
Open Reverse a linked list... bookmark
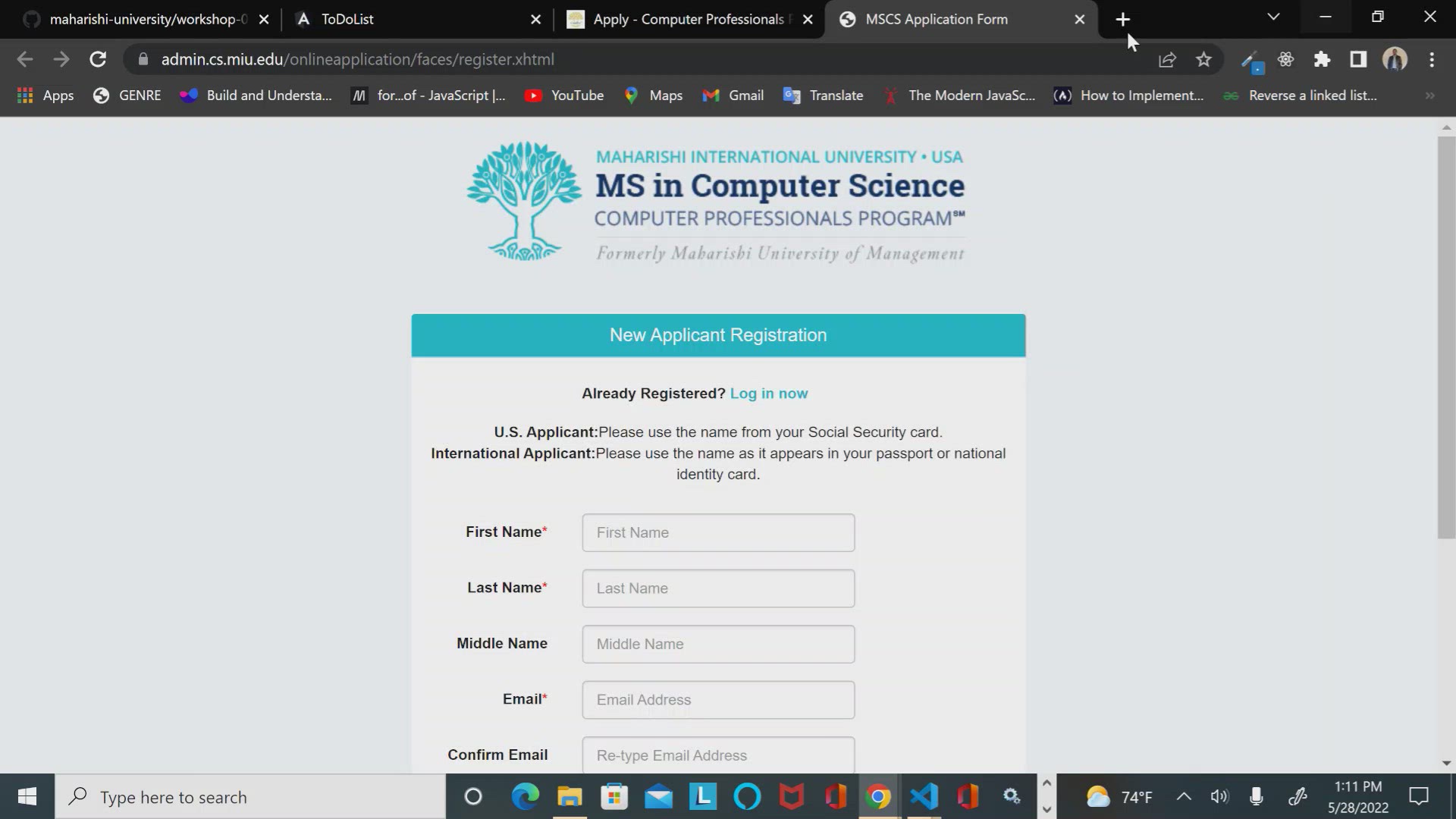1300,96
